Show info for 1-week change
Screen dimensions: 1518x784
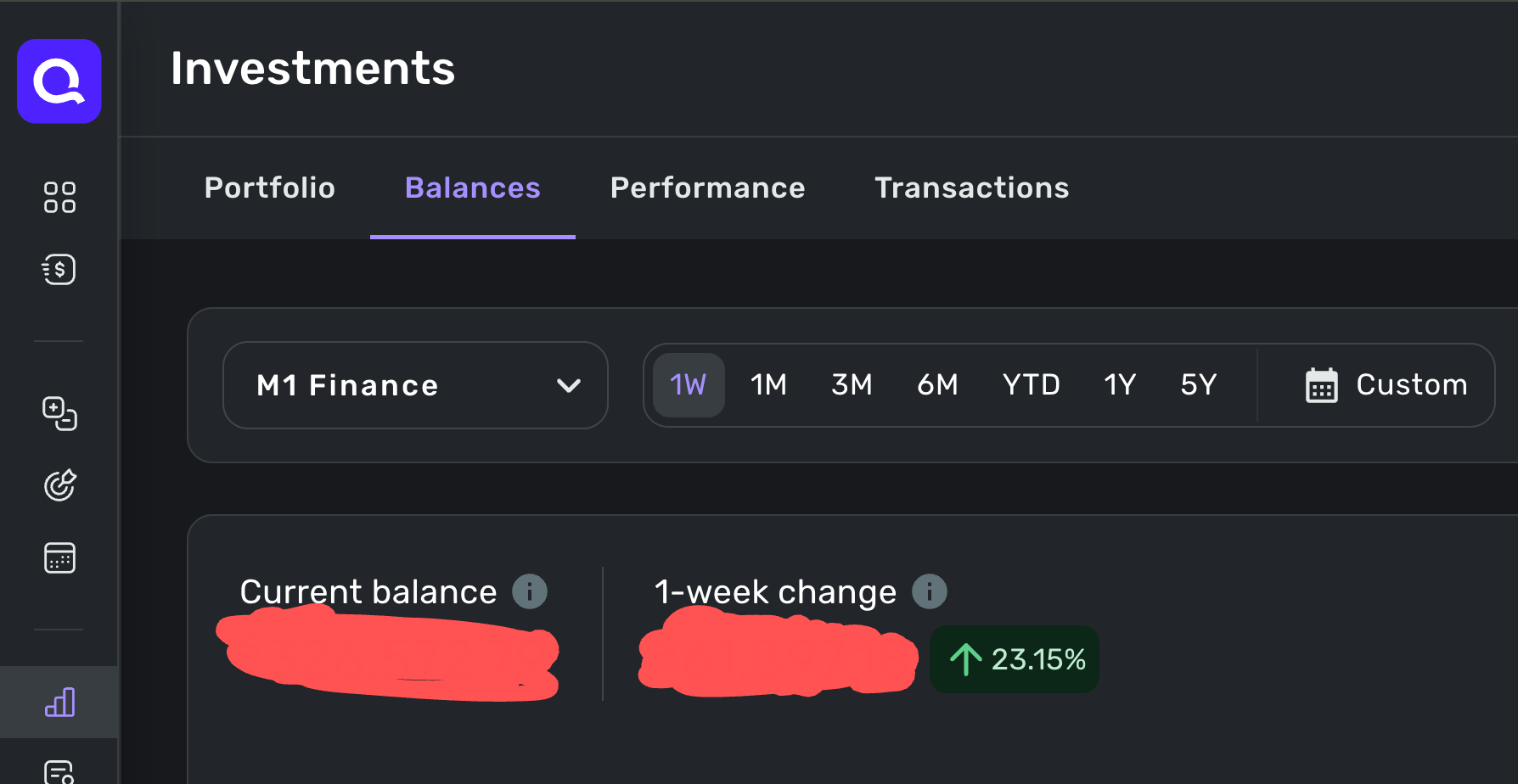coord(930,591)
